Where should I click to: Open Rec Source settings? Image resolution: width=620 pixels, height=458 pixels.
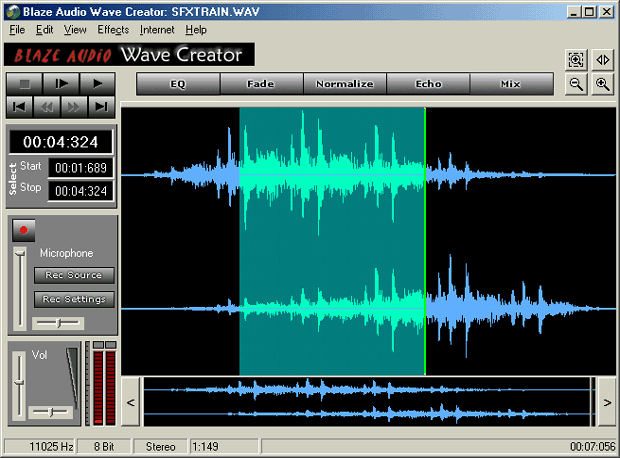coord(74,275)
